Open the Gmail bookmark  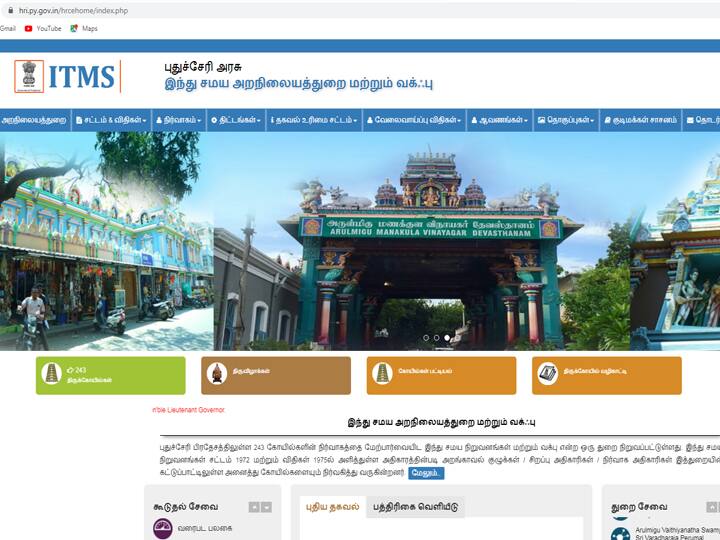(x=7, y=28)
